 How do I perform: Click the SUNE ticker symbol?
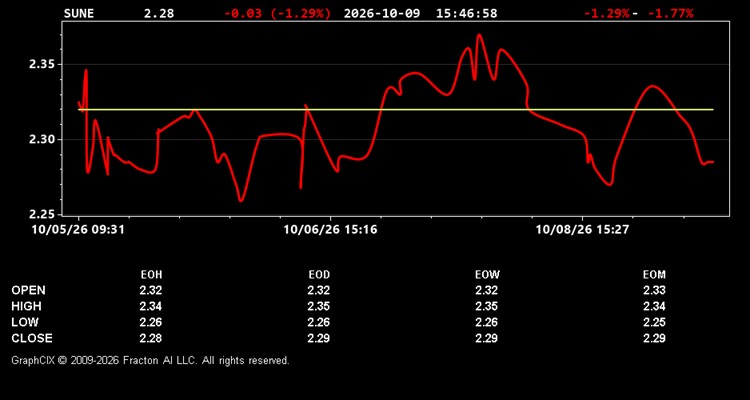[79, 13]
